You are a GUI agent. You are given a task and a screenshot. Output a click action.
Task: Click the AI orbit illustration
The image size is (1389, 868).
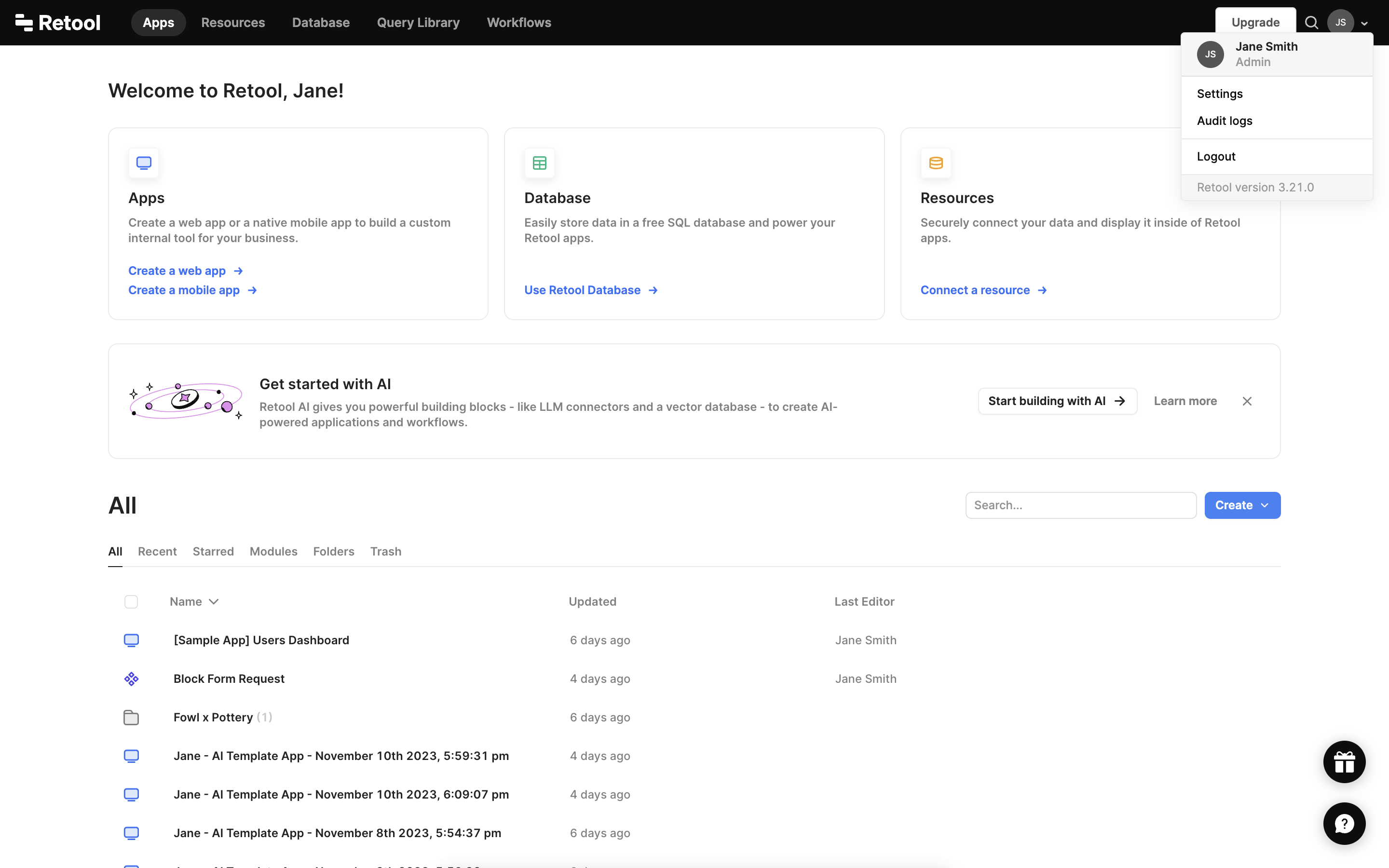[x=186, y=400]
